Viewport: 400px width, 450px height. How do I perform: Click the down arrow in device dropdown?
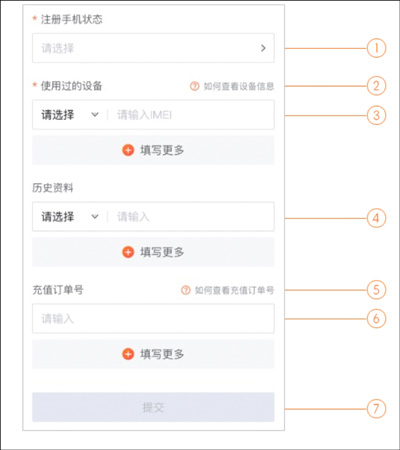[x=95, y=115]
